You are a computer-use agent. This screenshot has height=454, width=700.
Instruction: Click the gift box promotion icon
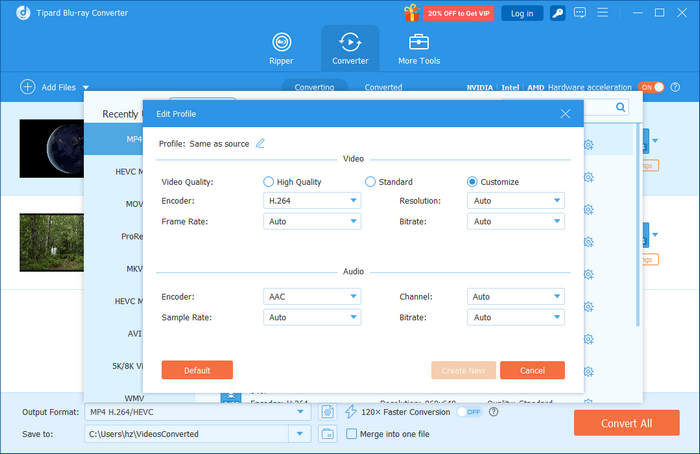click(411, 13)
